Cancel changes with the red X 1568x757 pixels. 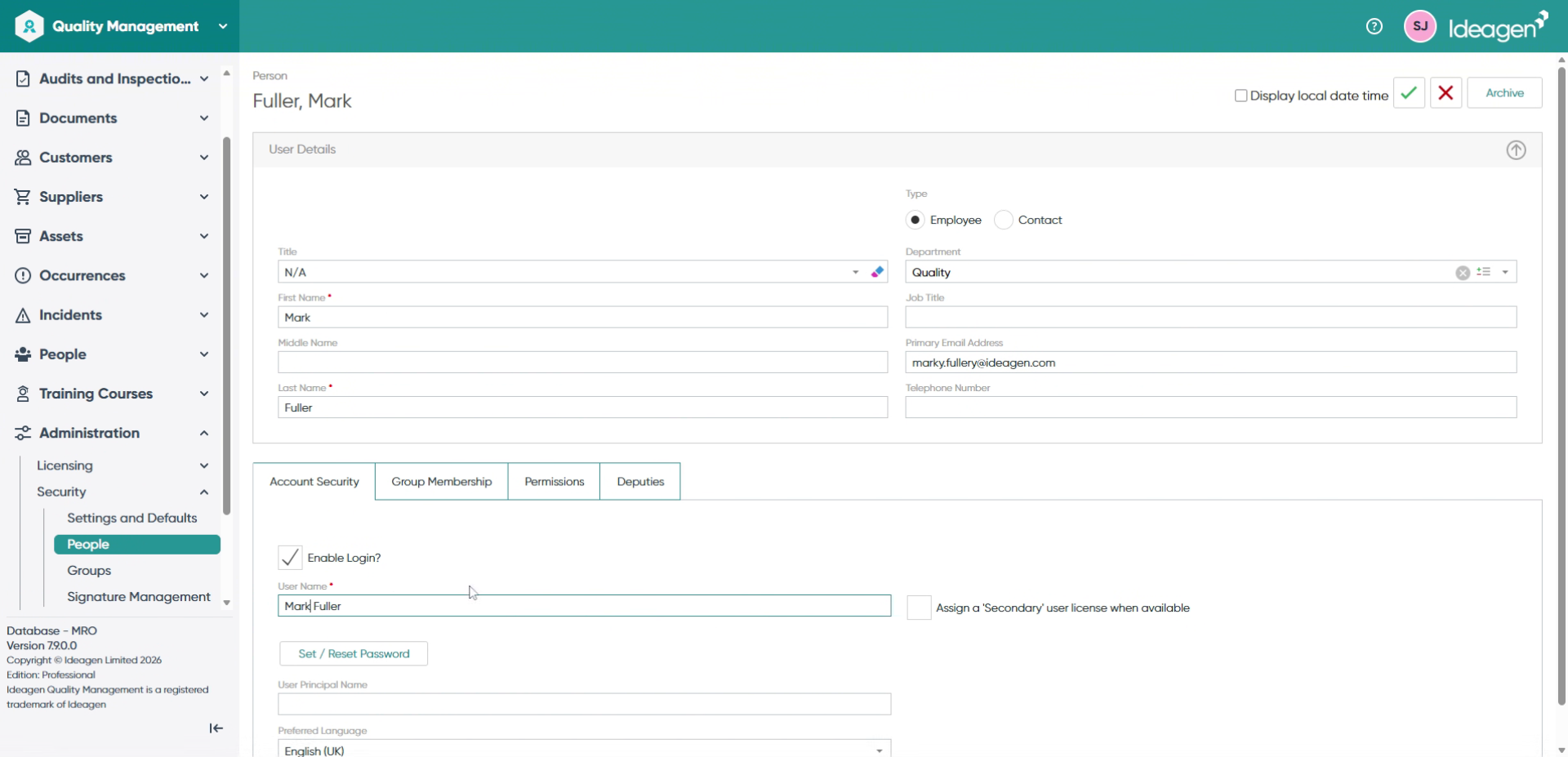pos(1445,93)
